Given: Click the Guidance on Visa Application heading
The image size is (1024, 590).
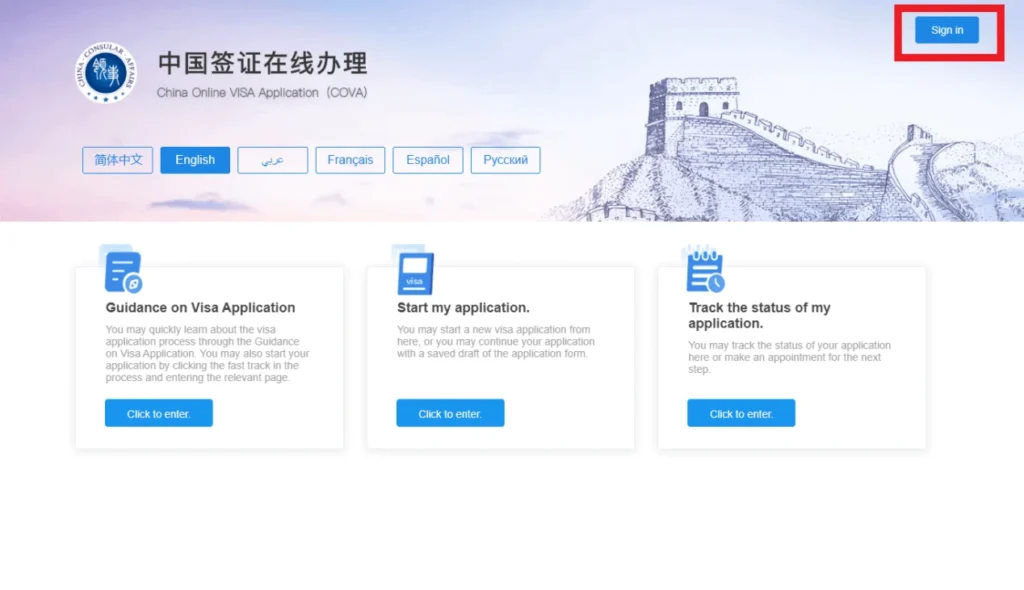Looking at the screenshot, I should coord(200,308).
